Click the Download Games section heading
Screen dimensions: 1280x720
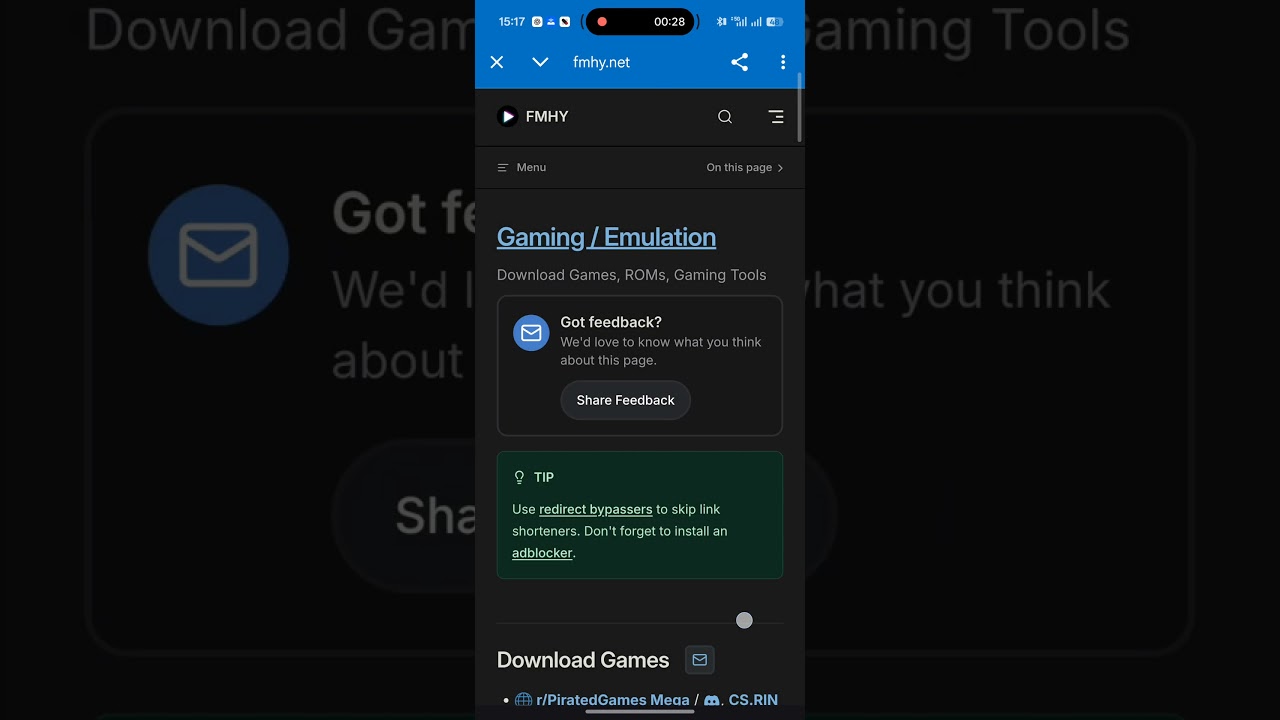[x=583, y=660]
